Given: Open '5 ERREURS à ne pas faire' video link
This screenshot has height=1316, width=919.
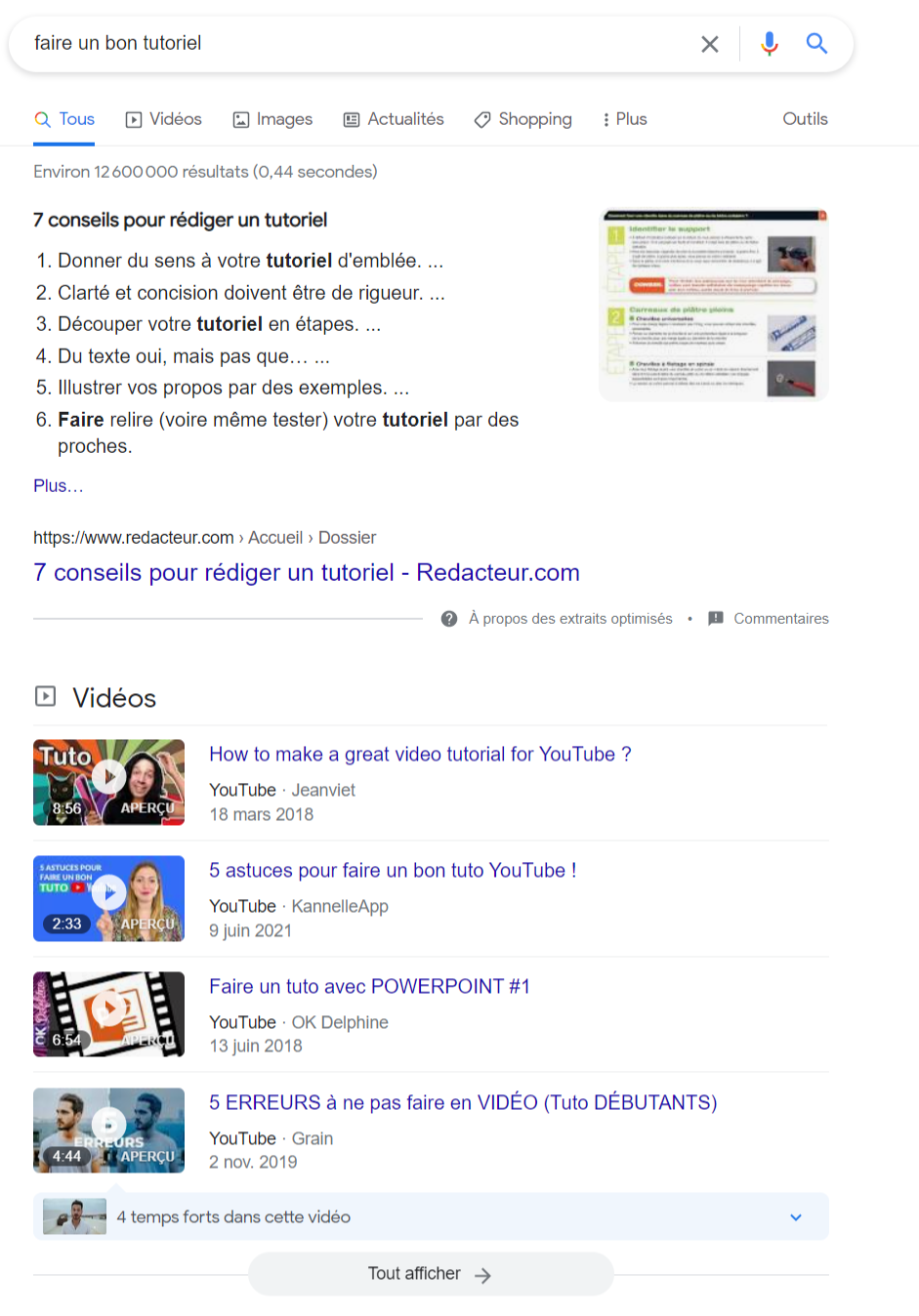Looking at the screenshot, I should (463, 1102).
